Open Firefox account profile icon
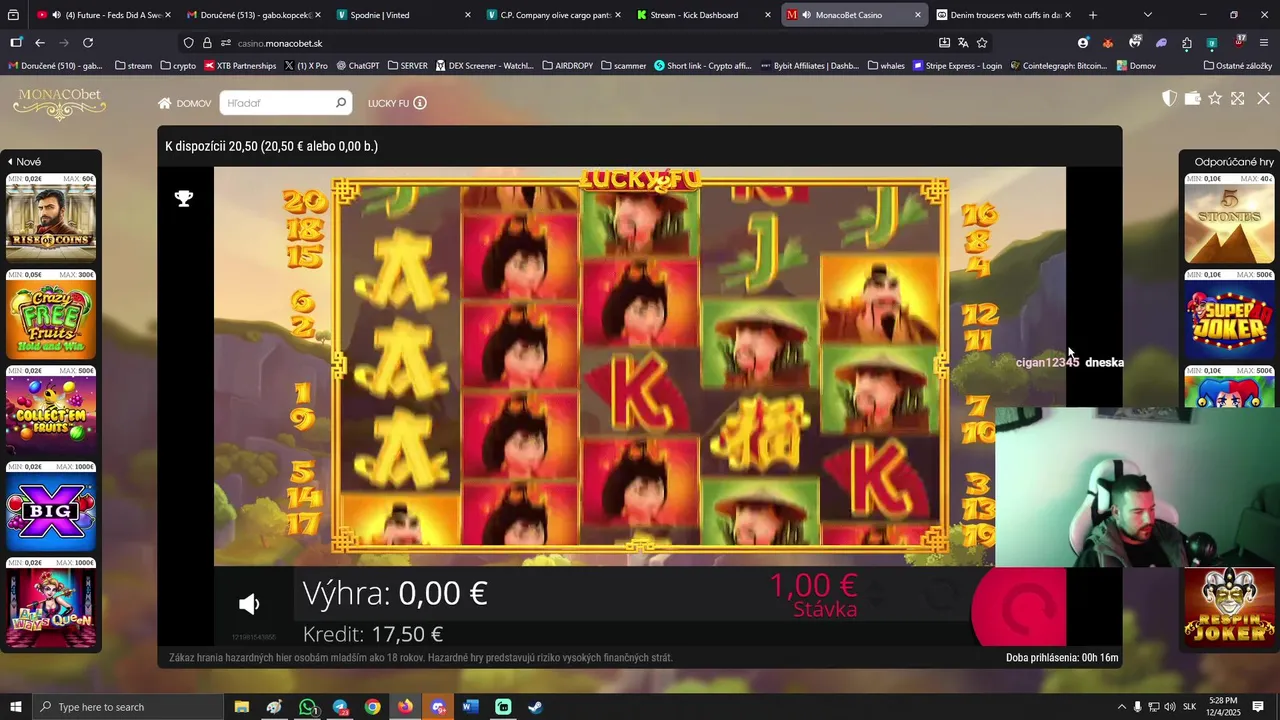The image size is (1280, 720). click(1083, 43)
